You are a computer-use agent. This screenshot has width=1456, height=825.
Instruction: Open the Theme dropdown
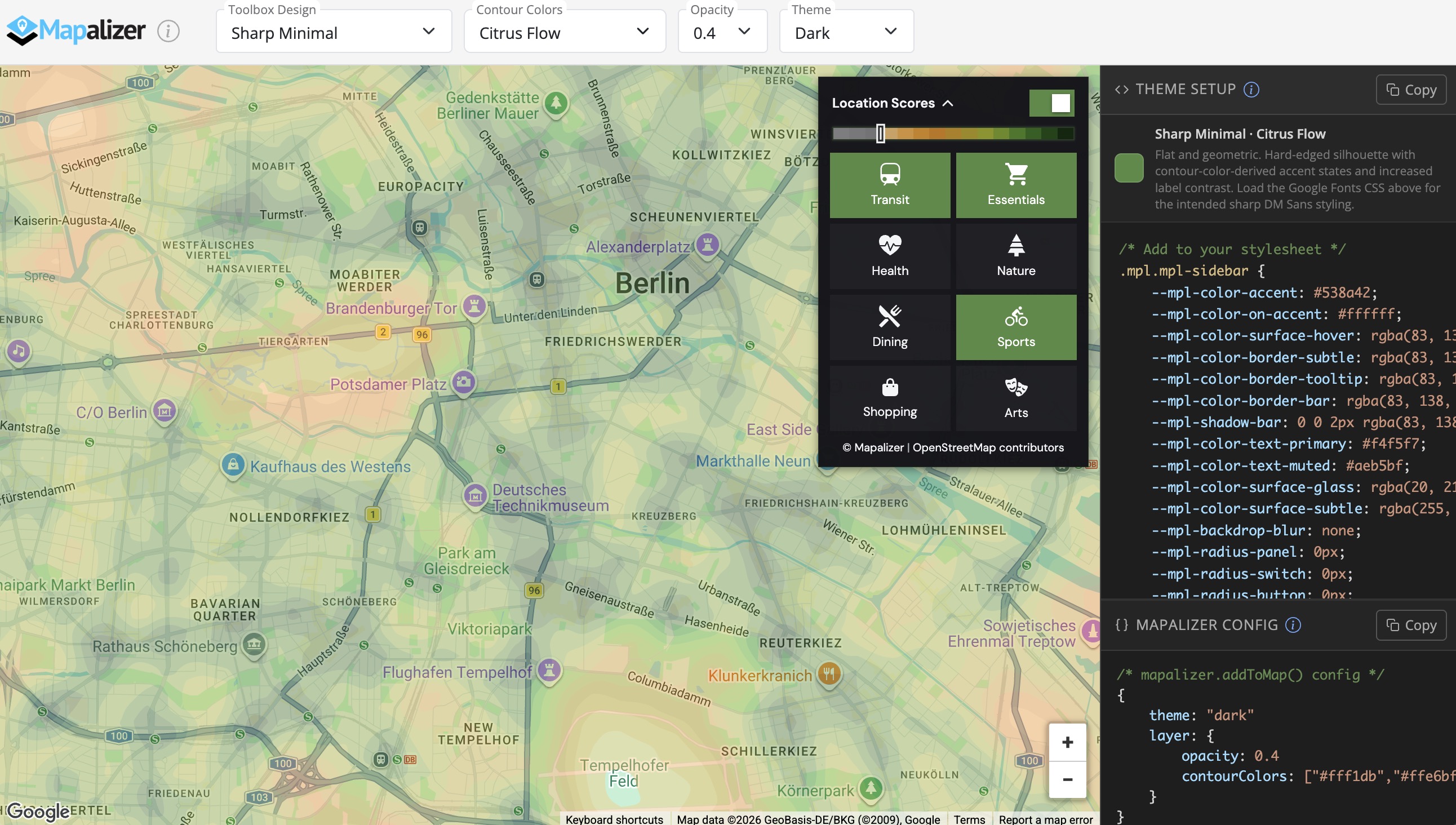click(846, 32)
